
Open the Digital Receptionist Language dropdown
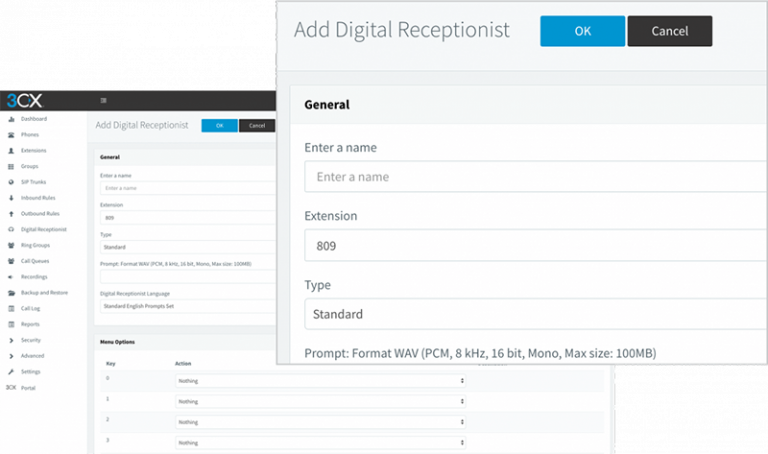coord(188,306)
